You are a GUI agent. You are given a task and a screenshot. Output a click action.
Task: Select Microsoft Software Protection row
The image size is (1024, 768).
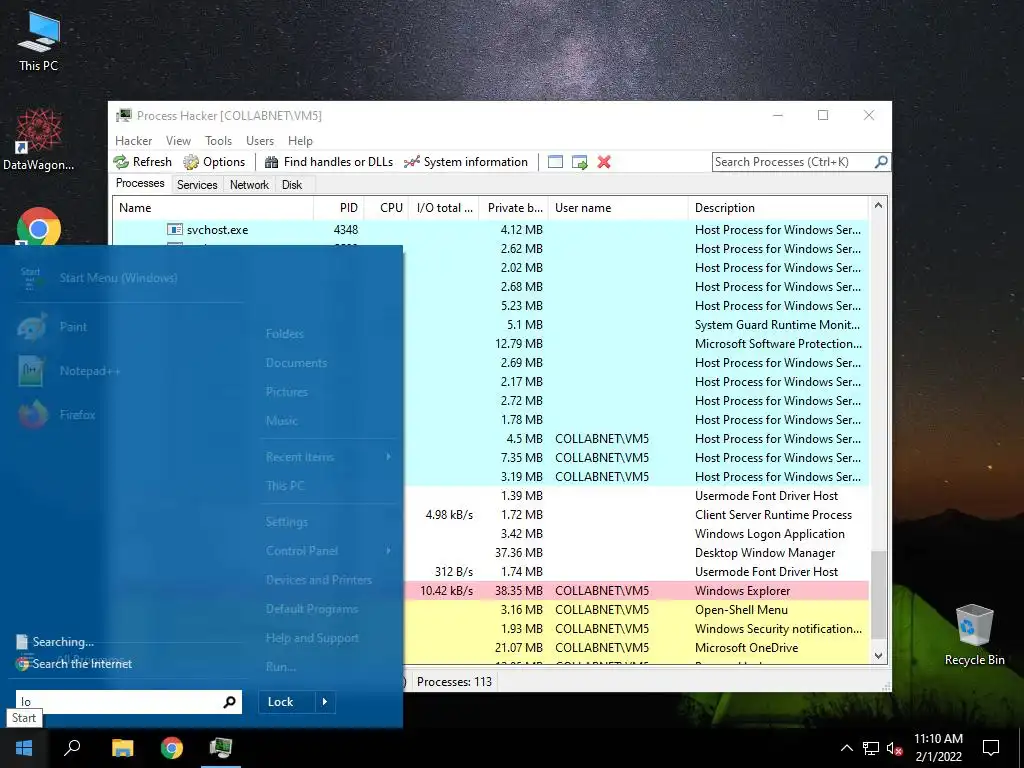(x=636, y=344)
